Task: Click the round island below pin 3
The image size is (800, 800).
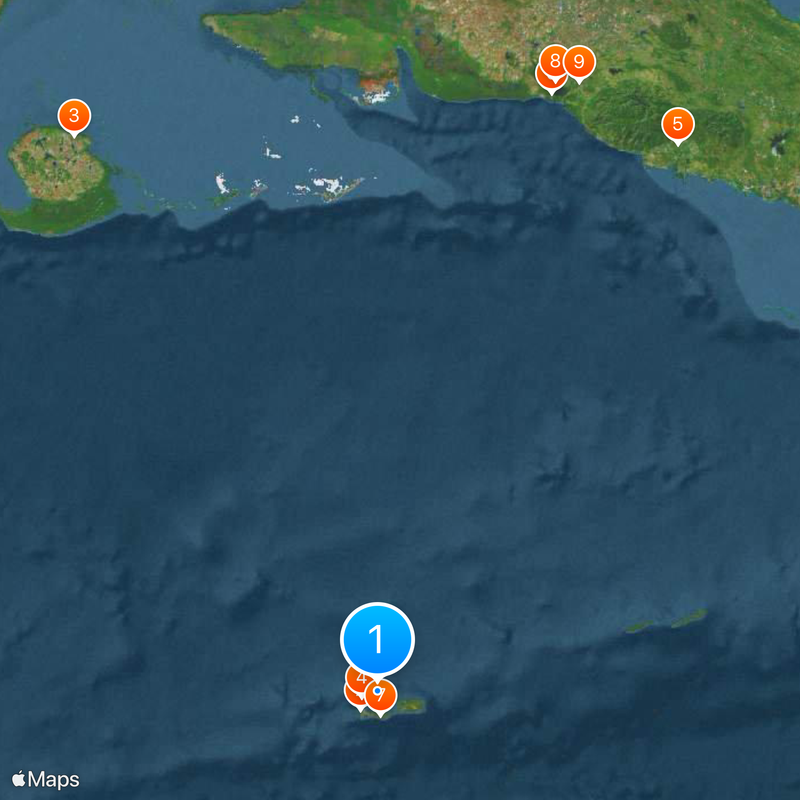Action: click(56, 163)
